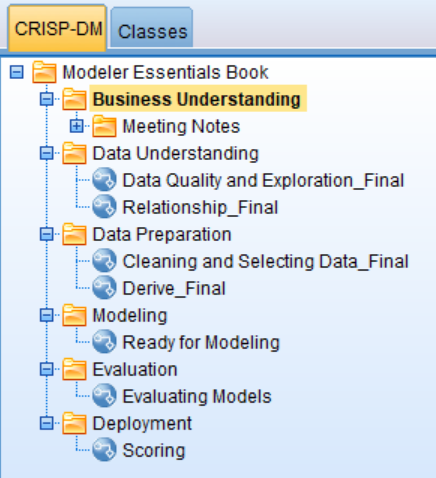Click the Meeting Notes folder icon
The height and width of the screenshot is (478, 436).
(x=104, y=126)
